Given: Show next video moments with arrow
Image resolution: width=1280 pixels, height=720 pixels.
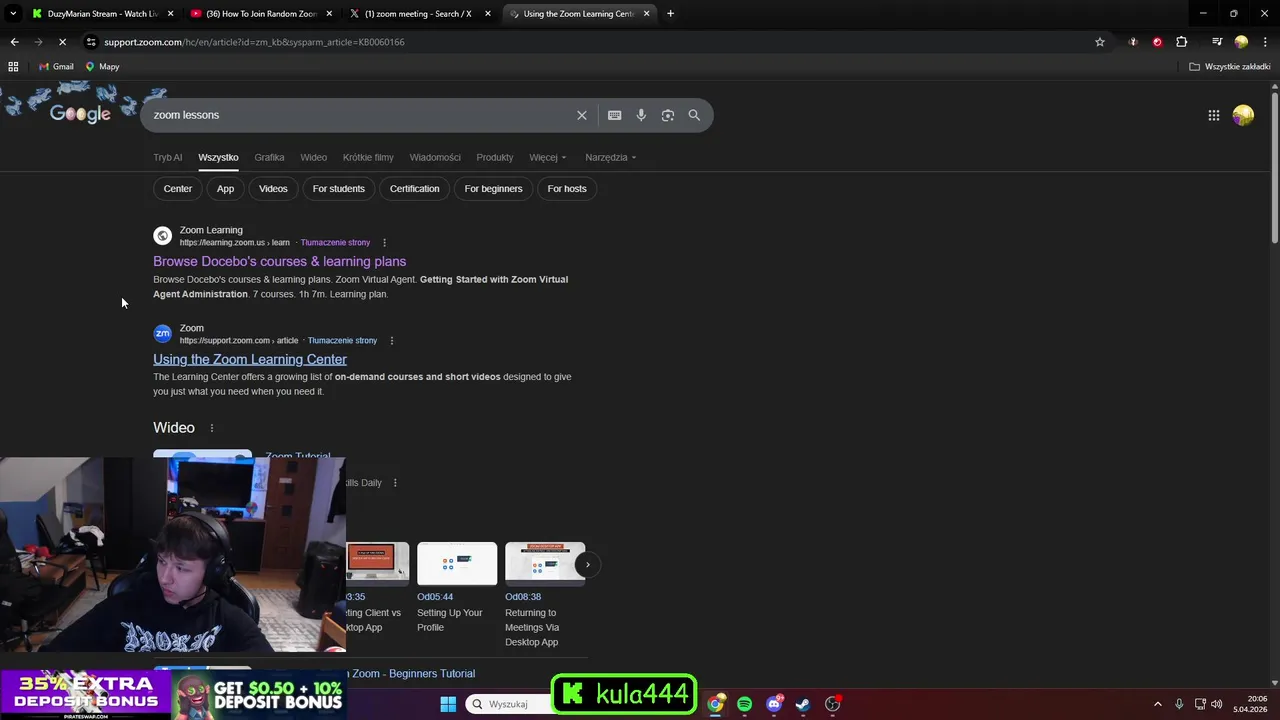Looking at the screenshot, I should pyautogui.click(x=587, y=564).
